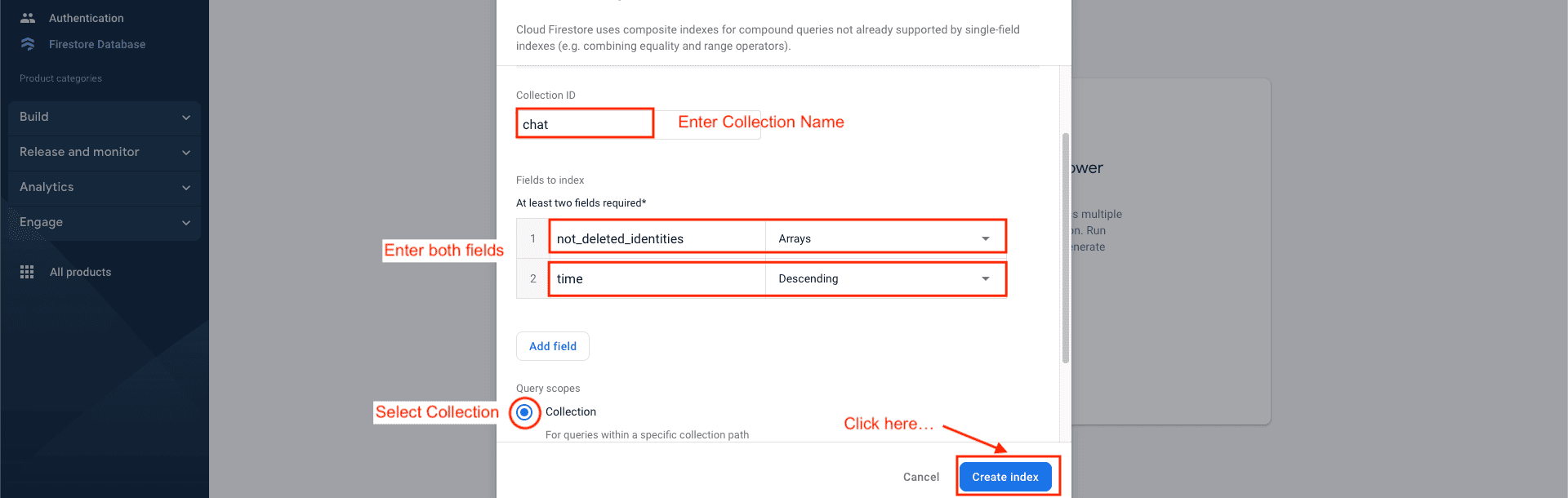Open Firestore Database in the sidebar
The width and height of the screenshot is (1568, 498).
click(x=97, y=44)
